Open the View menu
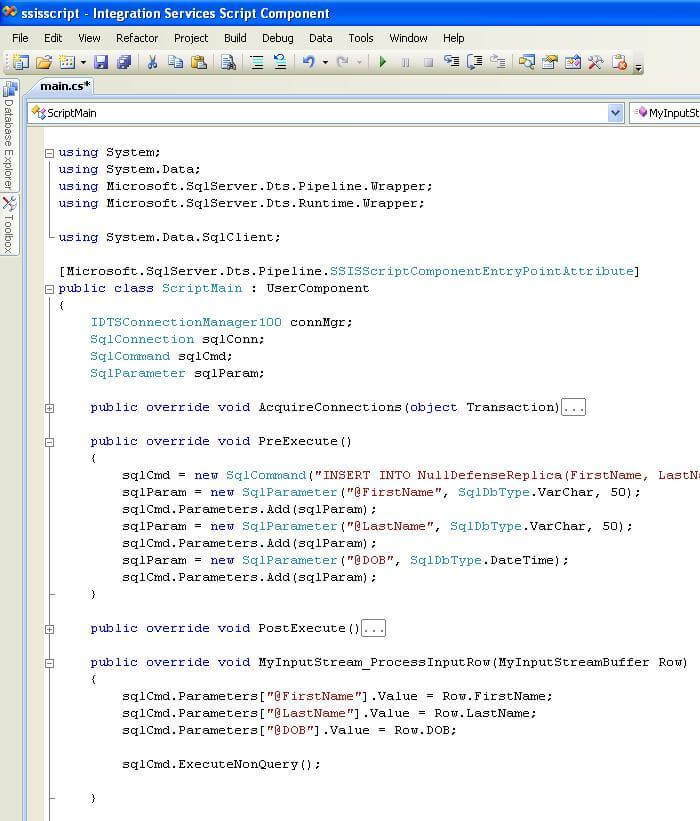700x821 pixels. (x=89, y=38)
